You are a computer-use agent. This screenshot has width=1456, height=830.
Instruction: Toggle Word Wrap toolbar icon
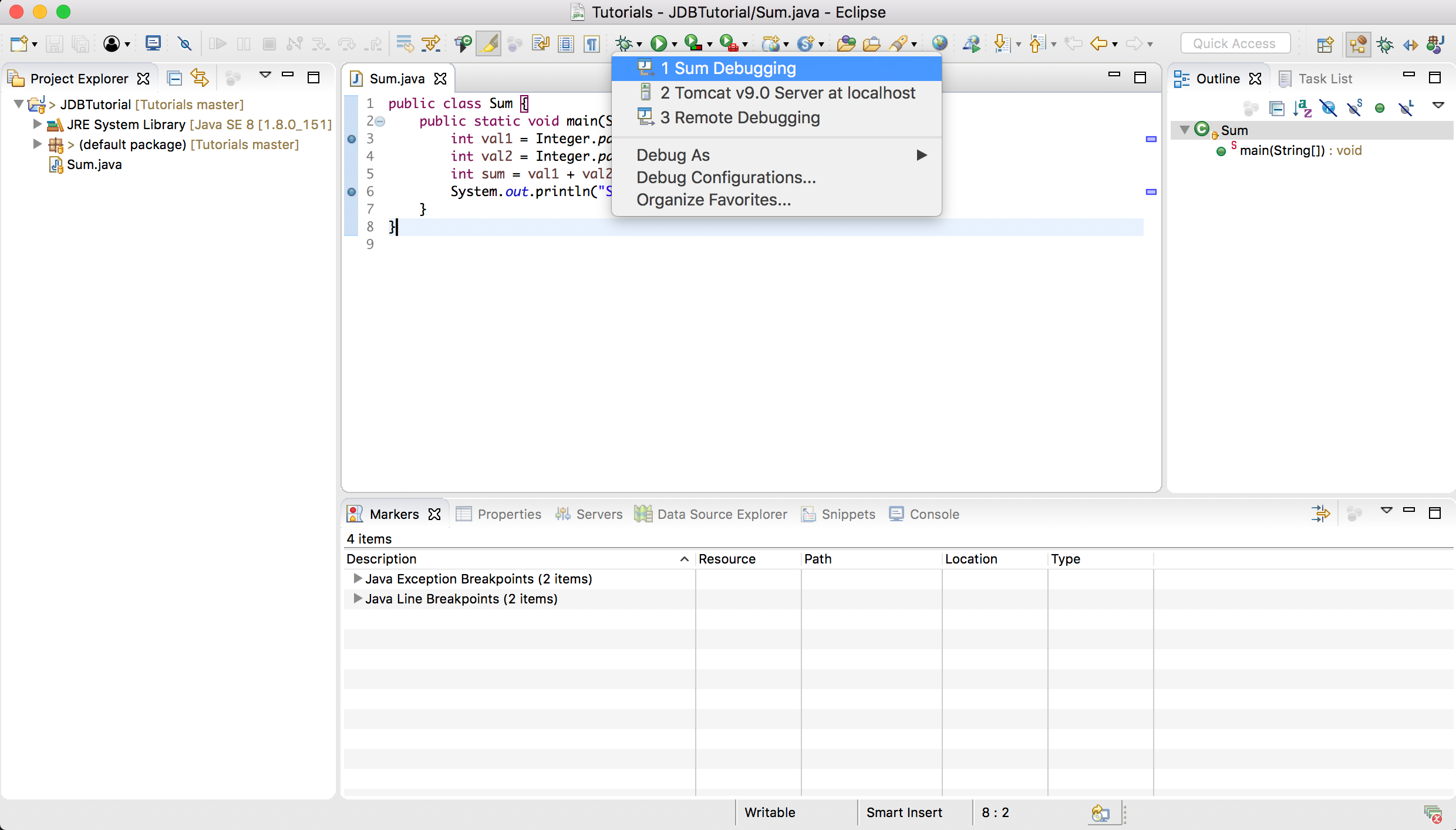tap(540, 43)
